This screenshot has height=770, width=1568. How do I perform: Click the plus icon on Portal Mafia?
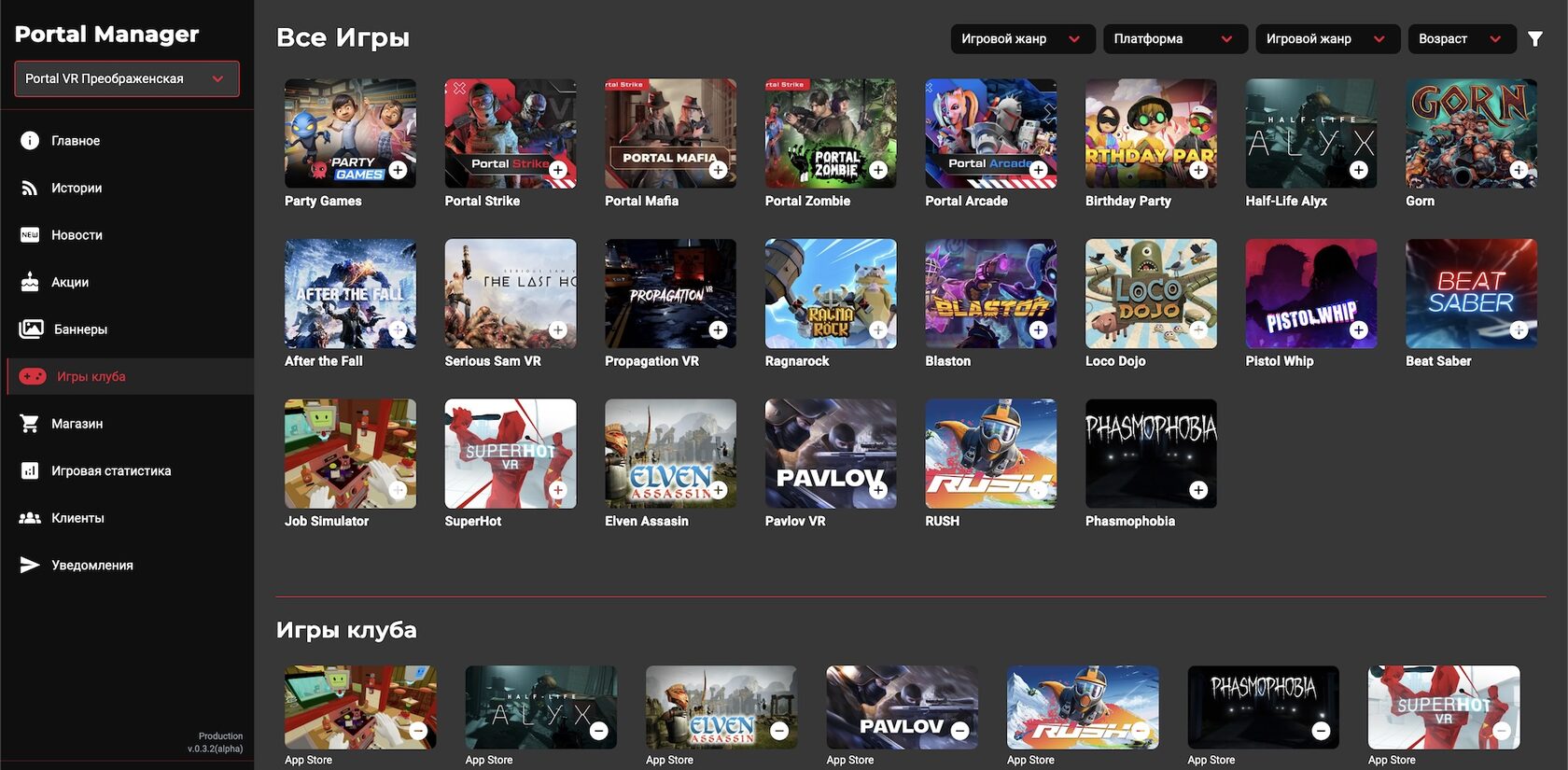tap(718, 170)
